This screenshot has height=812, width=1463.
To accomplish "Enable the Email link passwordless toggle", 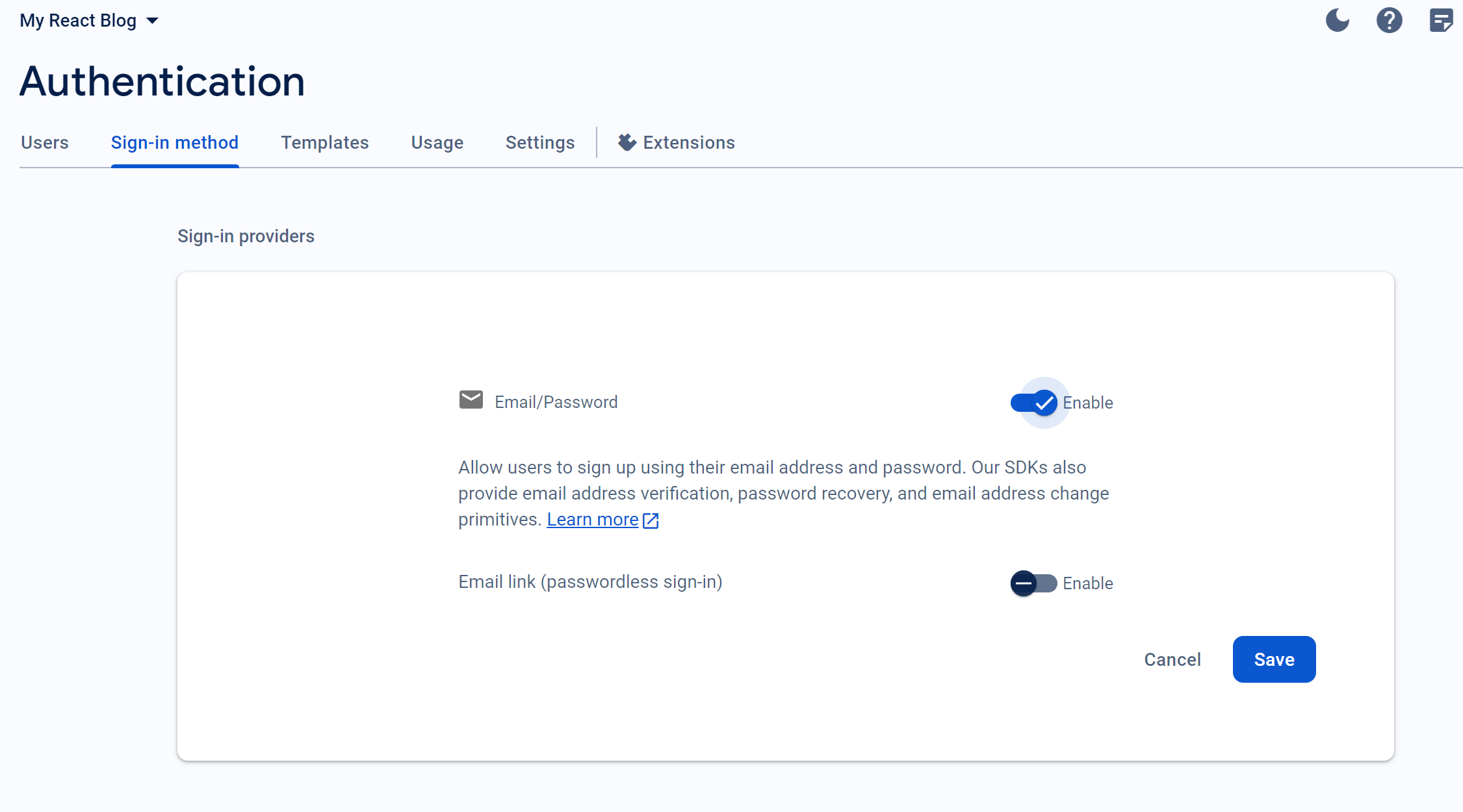I will (1033, 583).
